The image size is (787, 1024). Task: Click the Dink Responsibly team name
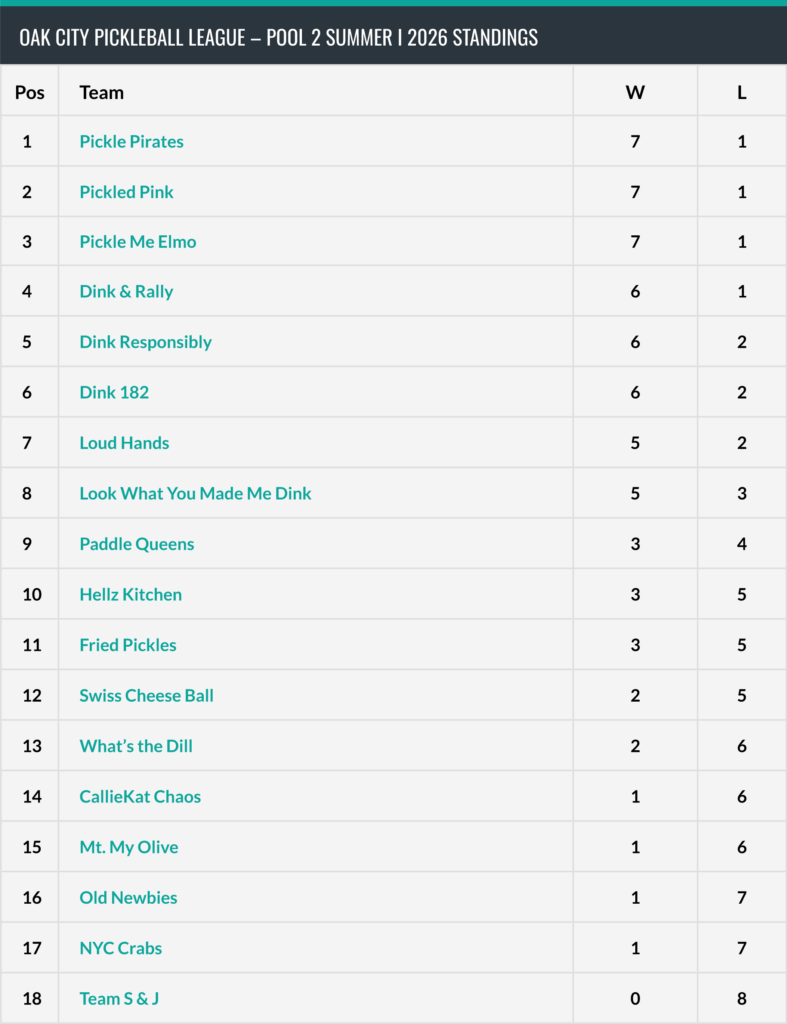(146, 342)
